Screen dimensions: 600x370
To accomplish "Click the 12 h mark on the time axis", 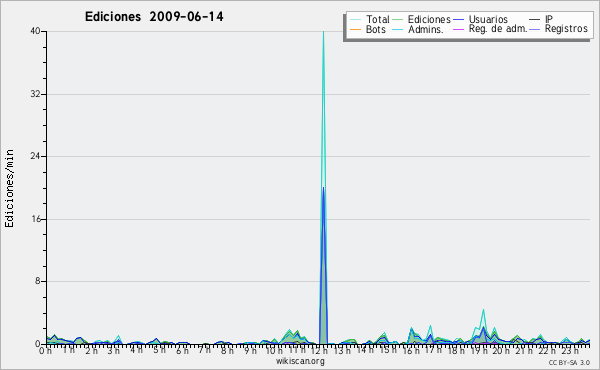I will [x=319, y=350].
